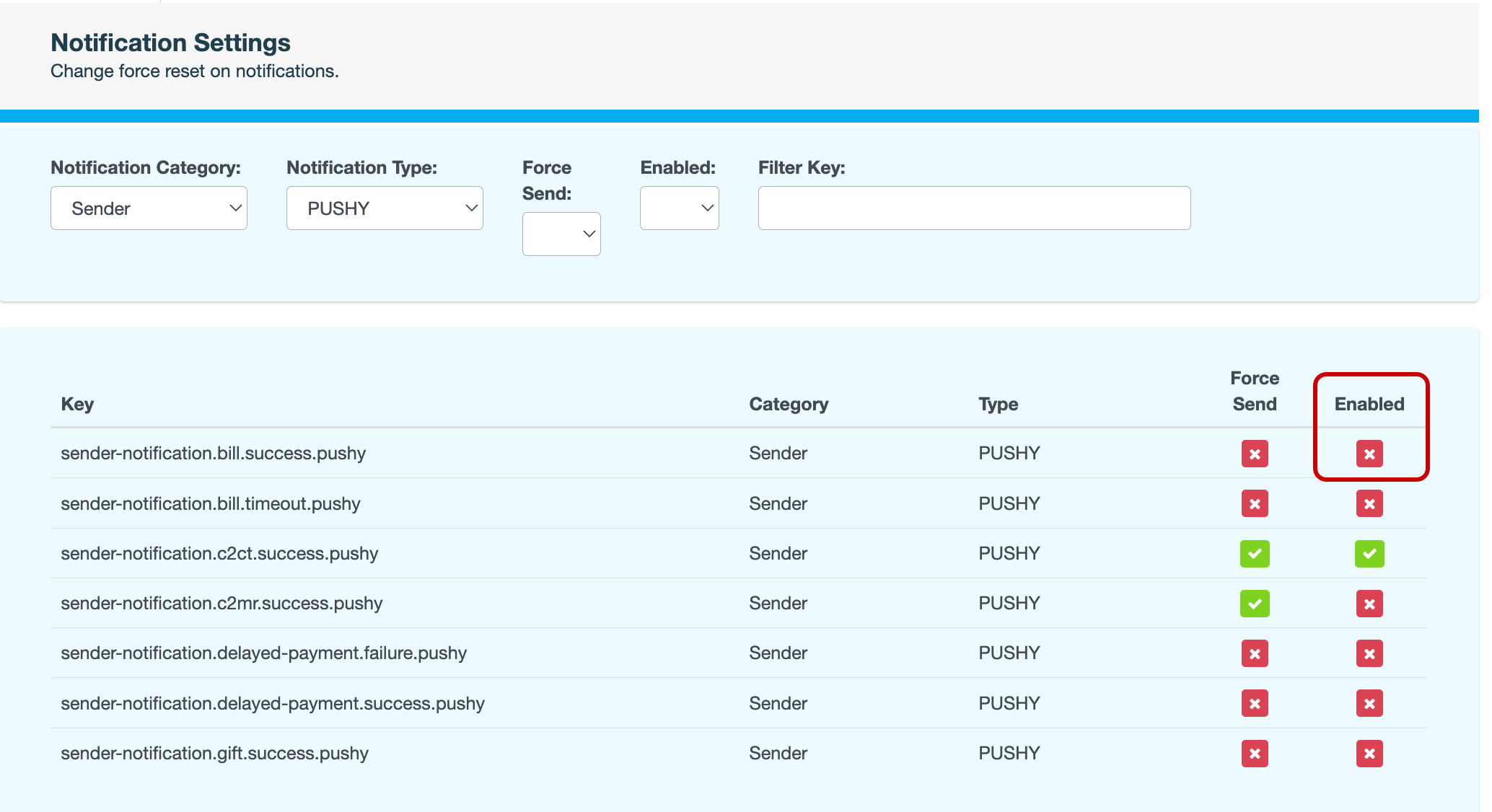Enable c2mr.success.pushy notification
Viewport: 1492px width, 812px height.
pyautogui.click(x=1369, y=604)
